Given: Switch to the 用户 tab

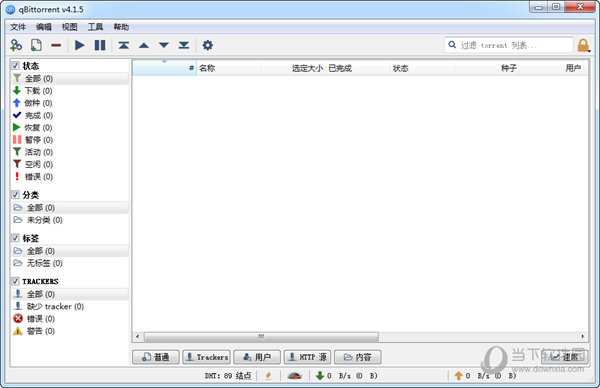Looking at the screenshot, I should tap(257, 357).
